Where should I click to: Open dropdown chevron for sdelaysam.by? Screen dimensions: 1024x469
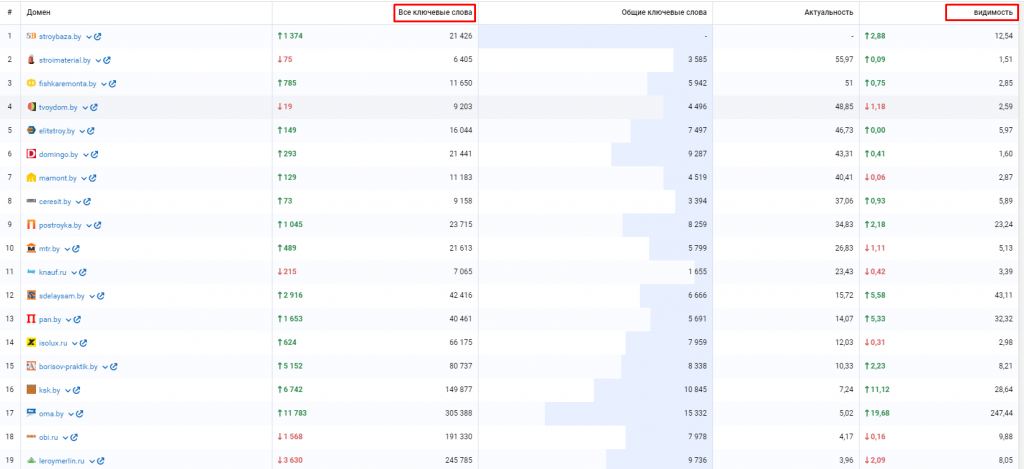(93, 296)
